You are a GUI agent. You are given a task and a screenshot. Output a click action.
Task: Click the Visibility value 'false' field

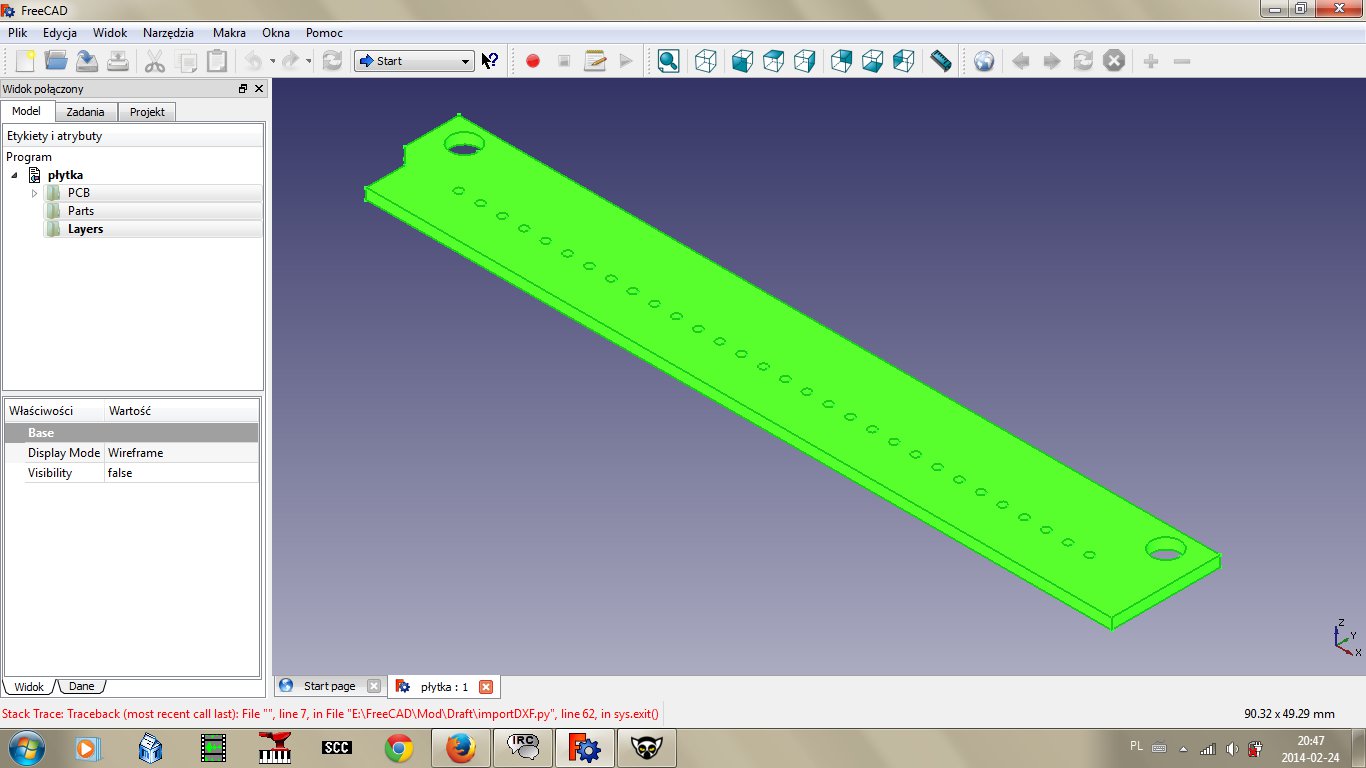click(181, 473)
